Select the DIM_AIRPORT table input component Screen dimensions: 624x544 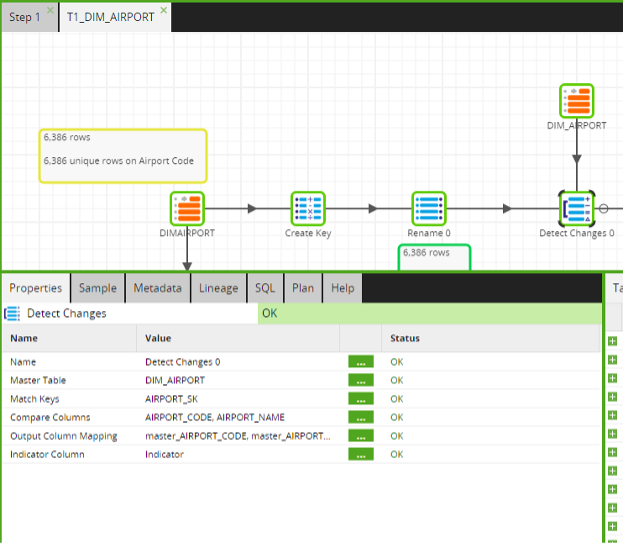point(577,101)
